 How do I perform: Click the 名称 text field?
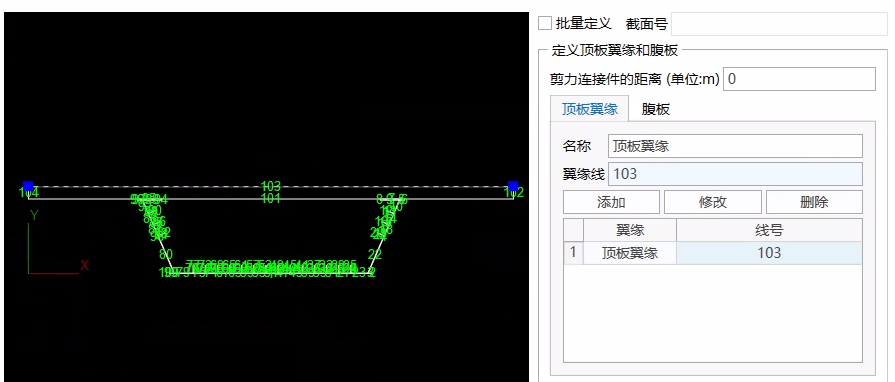pos(735,146)
